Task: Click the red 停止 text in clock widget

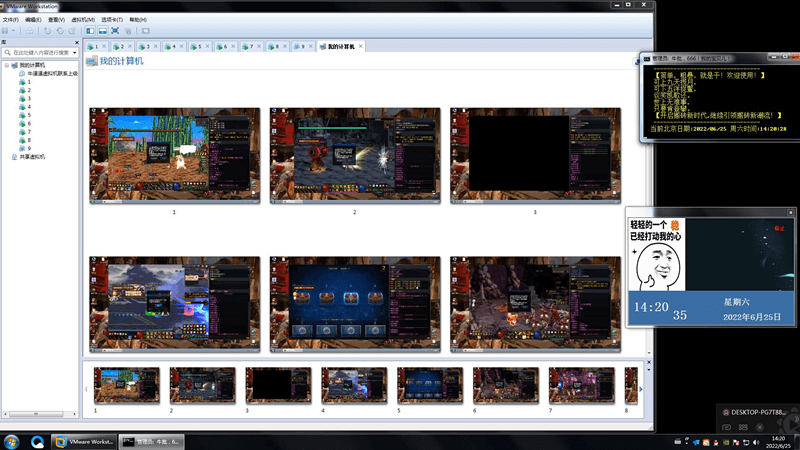Action: (x=780, y=228)
